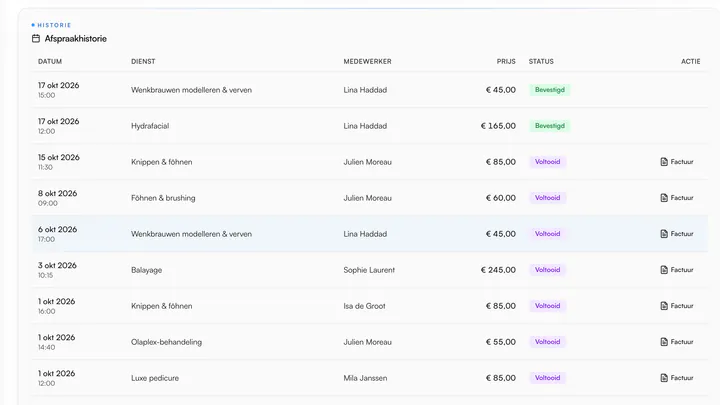Click the price € 55,00

(501, 342)
